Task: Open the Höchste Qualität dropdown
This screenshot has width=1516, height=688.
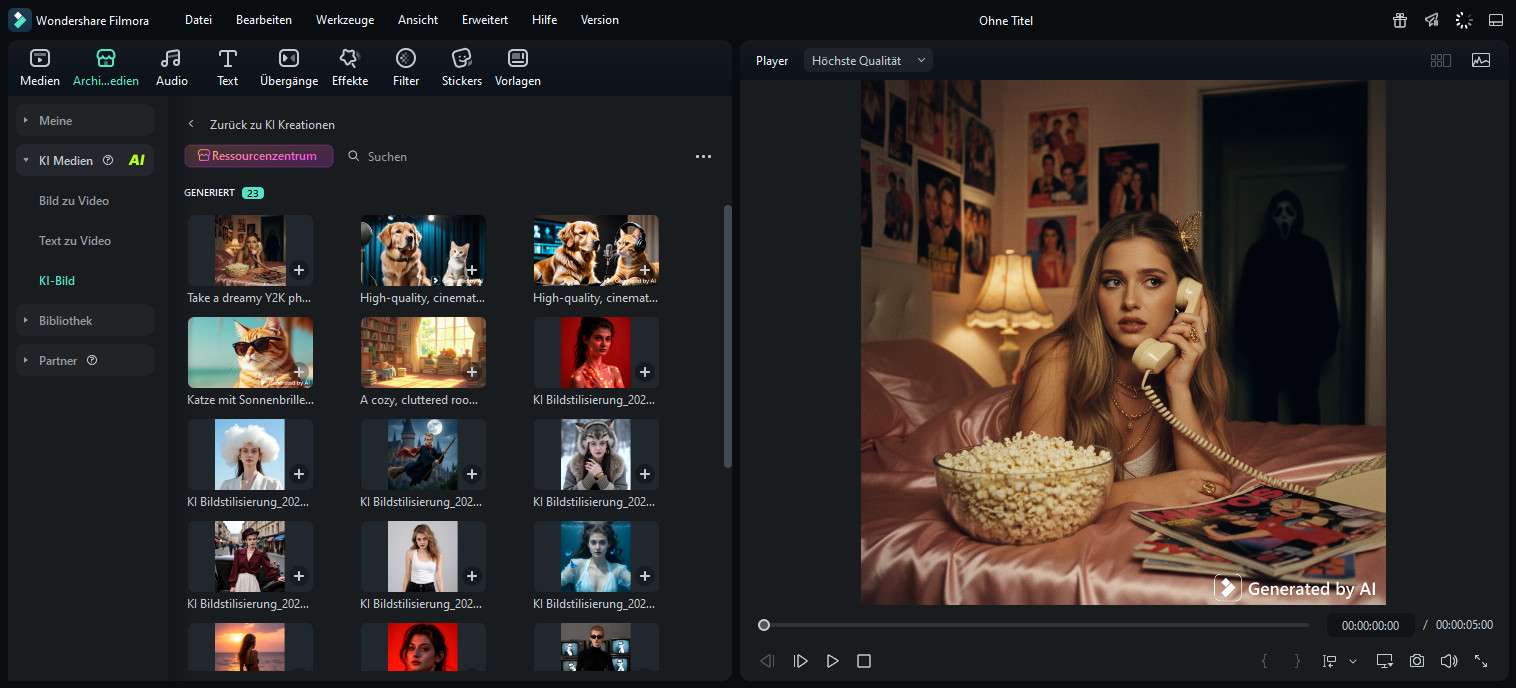Action: [x=867, y=60]
